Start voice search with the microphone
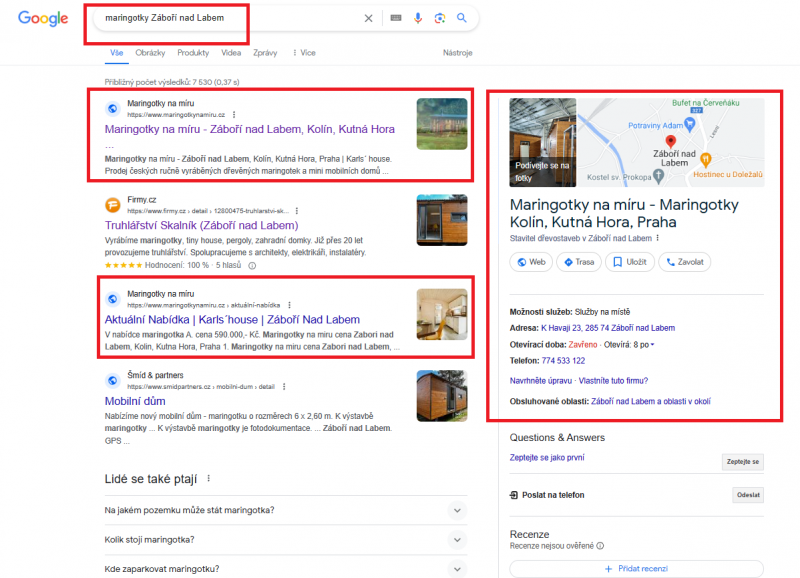800x578 pixels. [418, 18]
